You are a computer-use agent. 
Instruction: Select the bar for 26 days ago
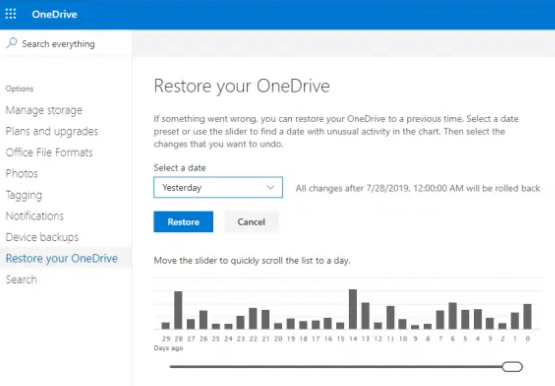click(x=203, y=320)
